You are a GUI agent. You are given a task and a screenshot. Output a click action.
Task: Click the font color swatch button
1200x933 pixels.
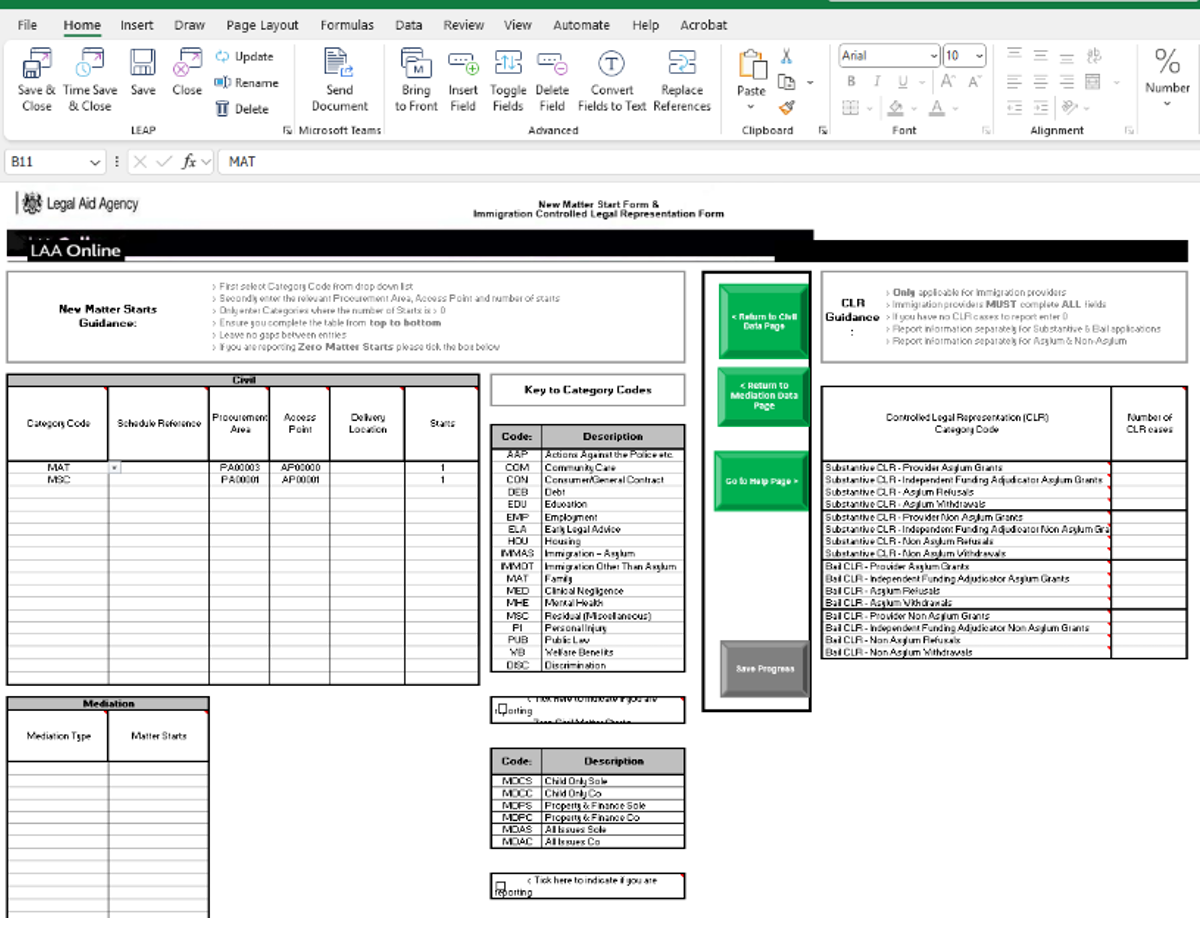point(937,108)
